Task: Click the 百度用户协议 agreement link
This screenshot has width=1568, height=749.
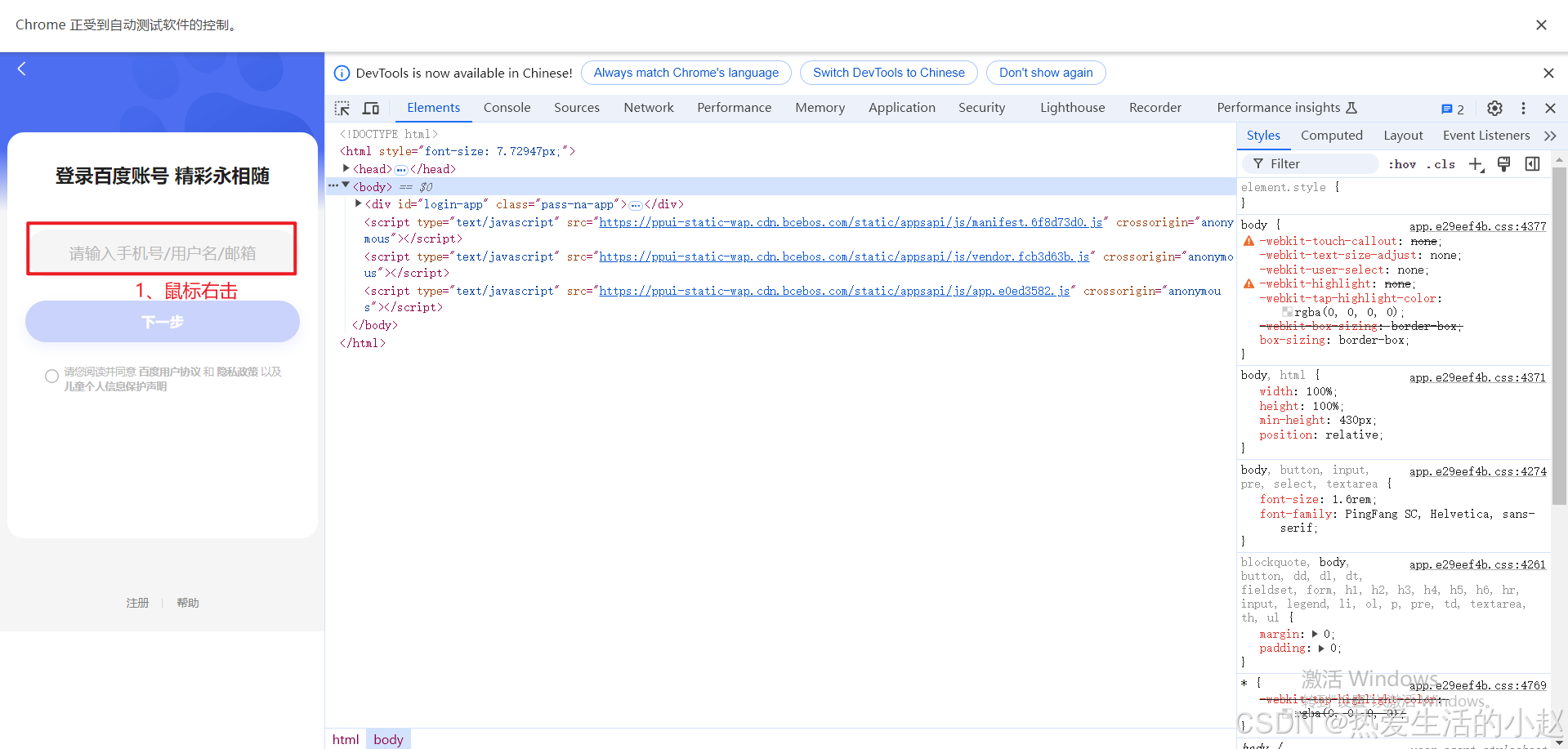Action: tap(169, 372)
